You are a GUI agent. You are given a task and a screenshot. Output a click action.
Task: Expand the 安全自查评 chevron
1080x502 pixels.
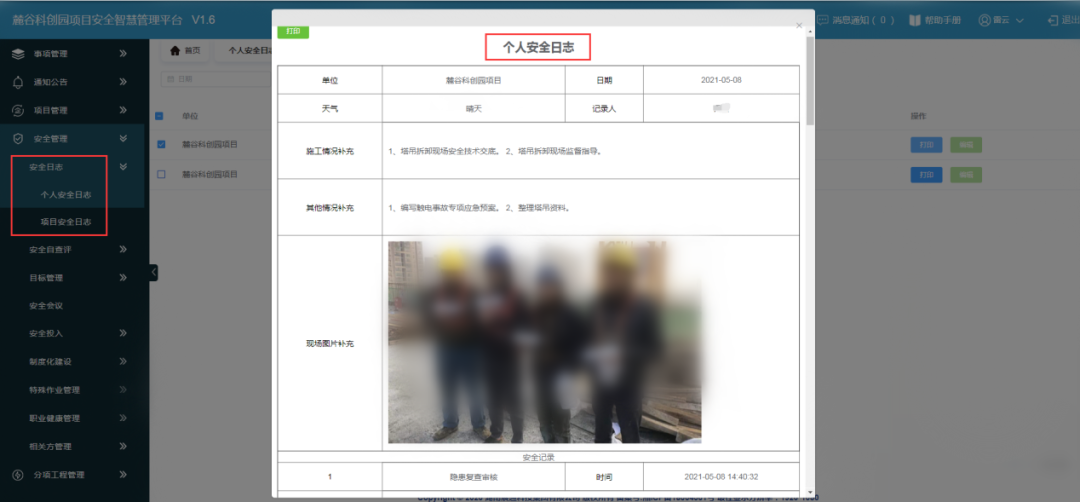[x=123, y=249]
